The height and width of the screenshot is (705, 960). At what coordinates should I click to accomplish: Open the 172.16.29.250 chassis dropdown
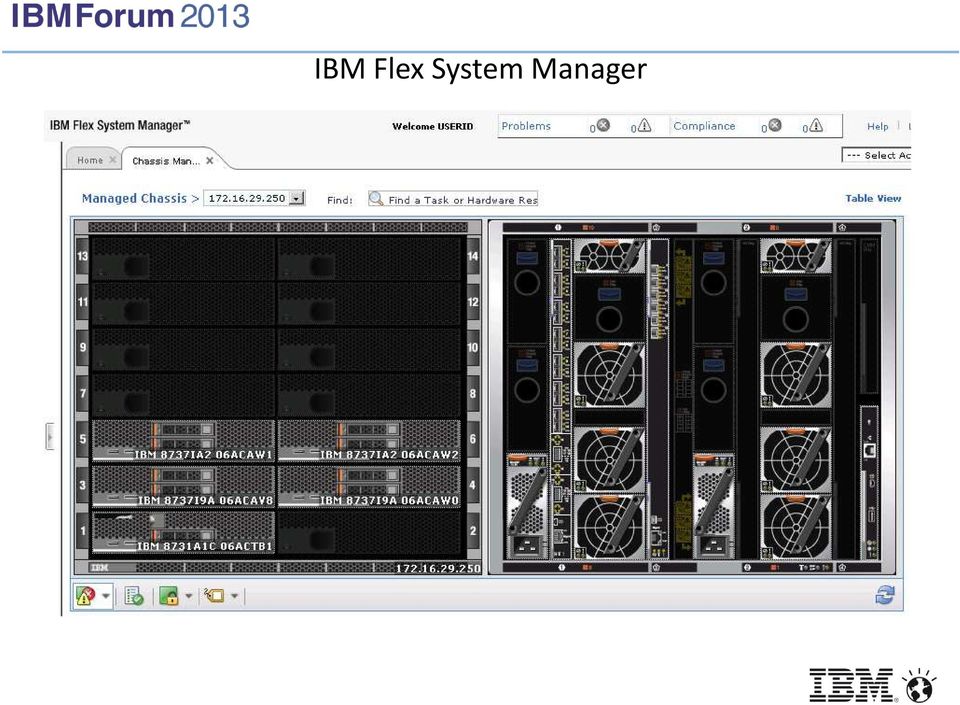pyautogui.click(x=297, y=198)
